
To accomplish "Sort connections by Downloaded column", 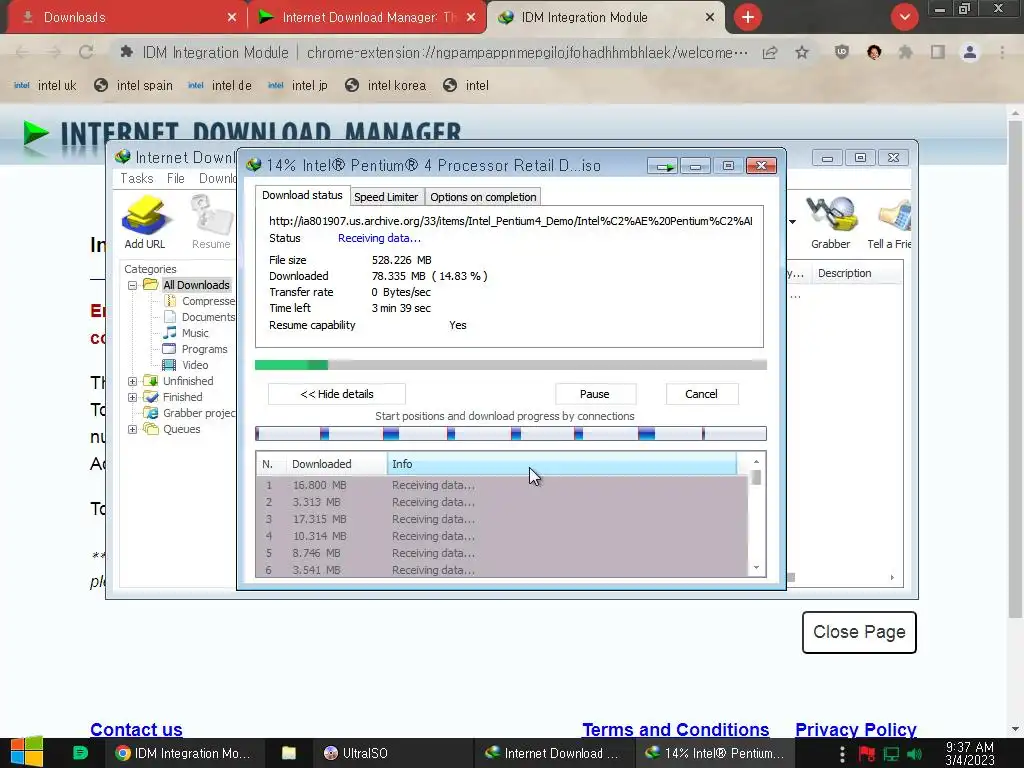I will tap(336, 464).
